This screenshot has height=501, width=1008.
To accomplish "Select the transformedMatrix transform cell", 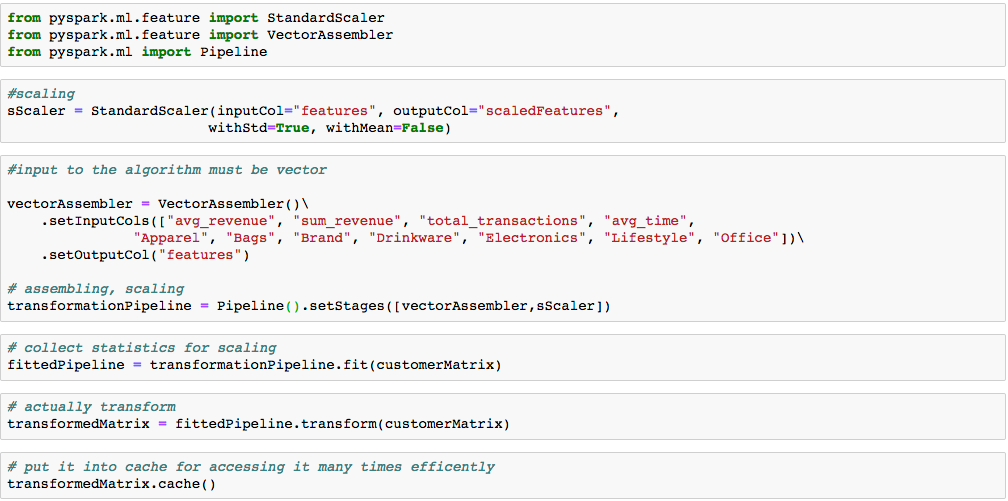I will click(258, 424).
